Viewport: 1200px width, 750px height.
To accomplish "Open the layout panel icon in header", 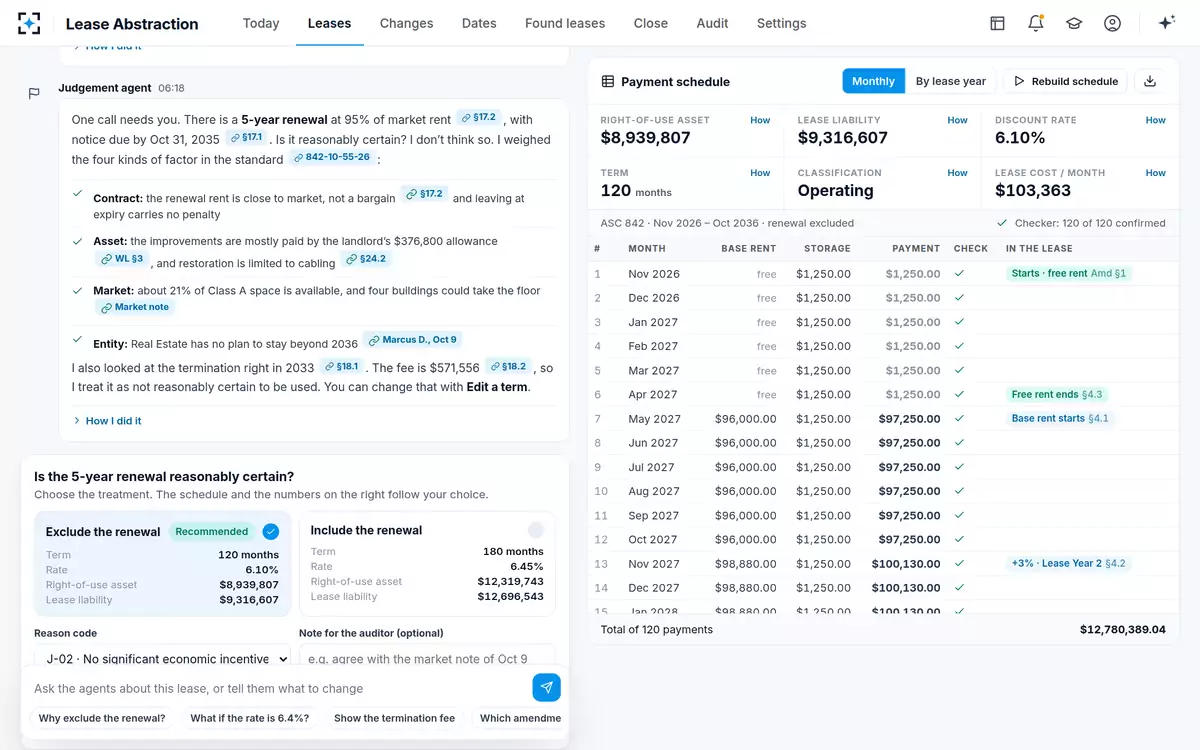I will tap(997, 23).
